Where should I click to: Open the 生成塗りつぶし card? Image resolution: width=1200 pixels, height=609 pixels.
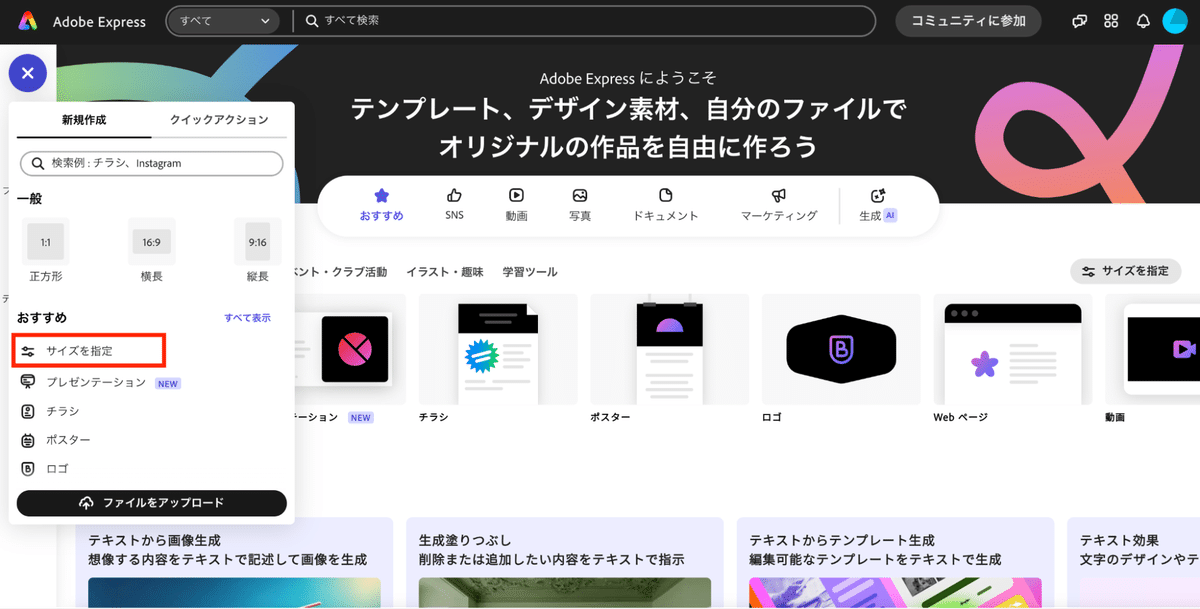(x=565, y=562)
